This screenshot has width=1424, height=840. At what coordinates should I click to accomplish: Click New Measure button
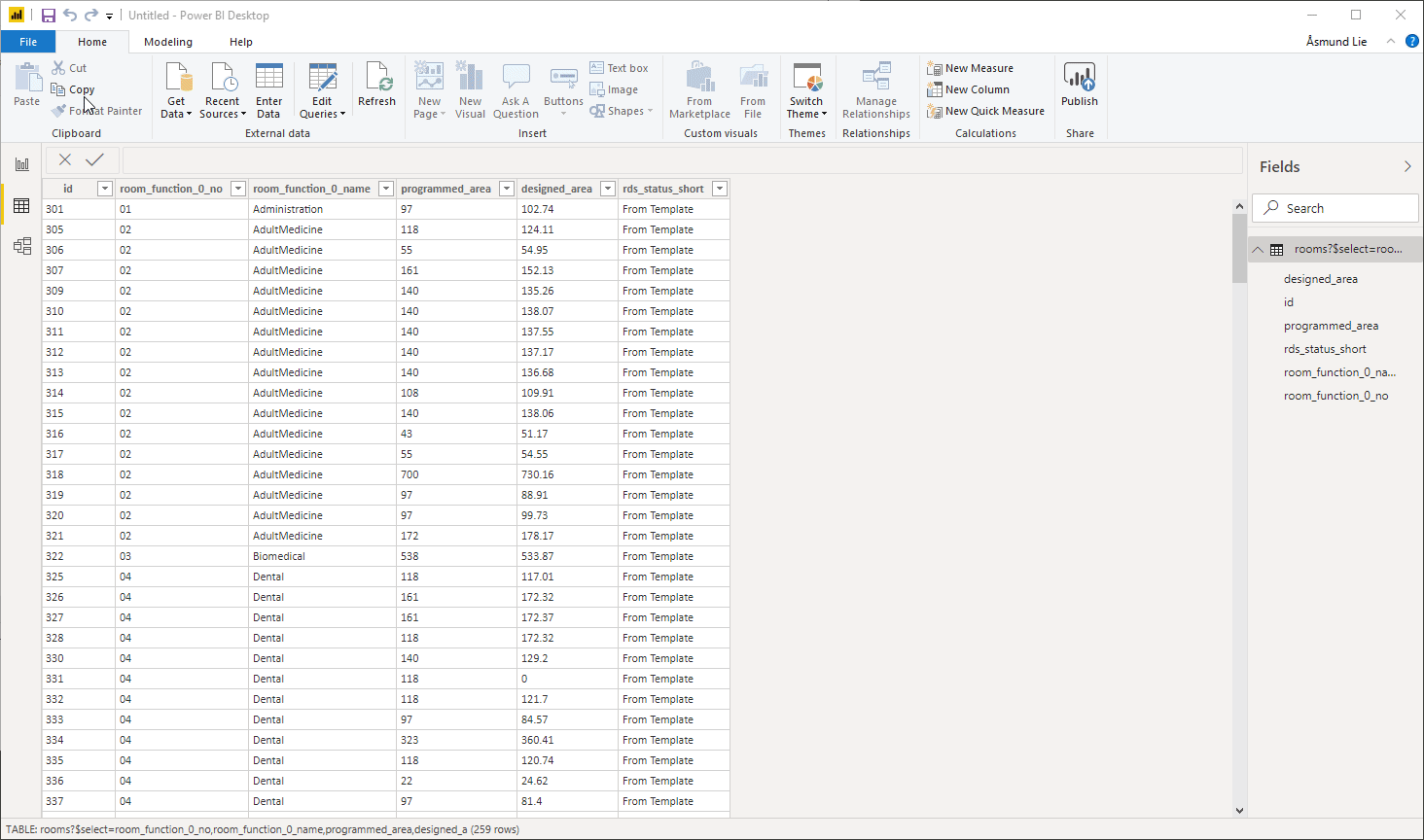click(x=971, y=68)
